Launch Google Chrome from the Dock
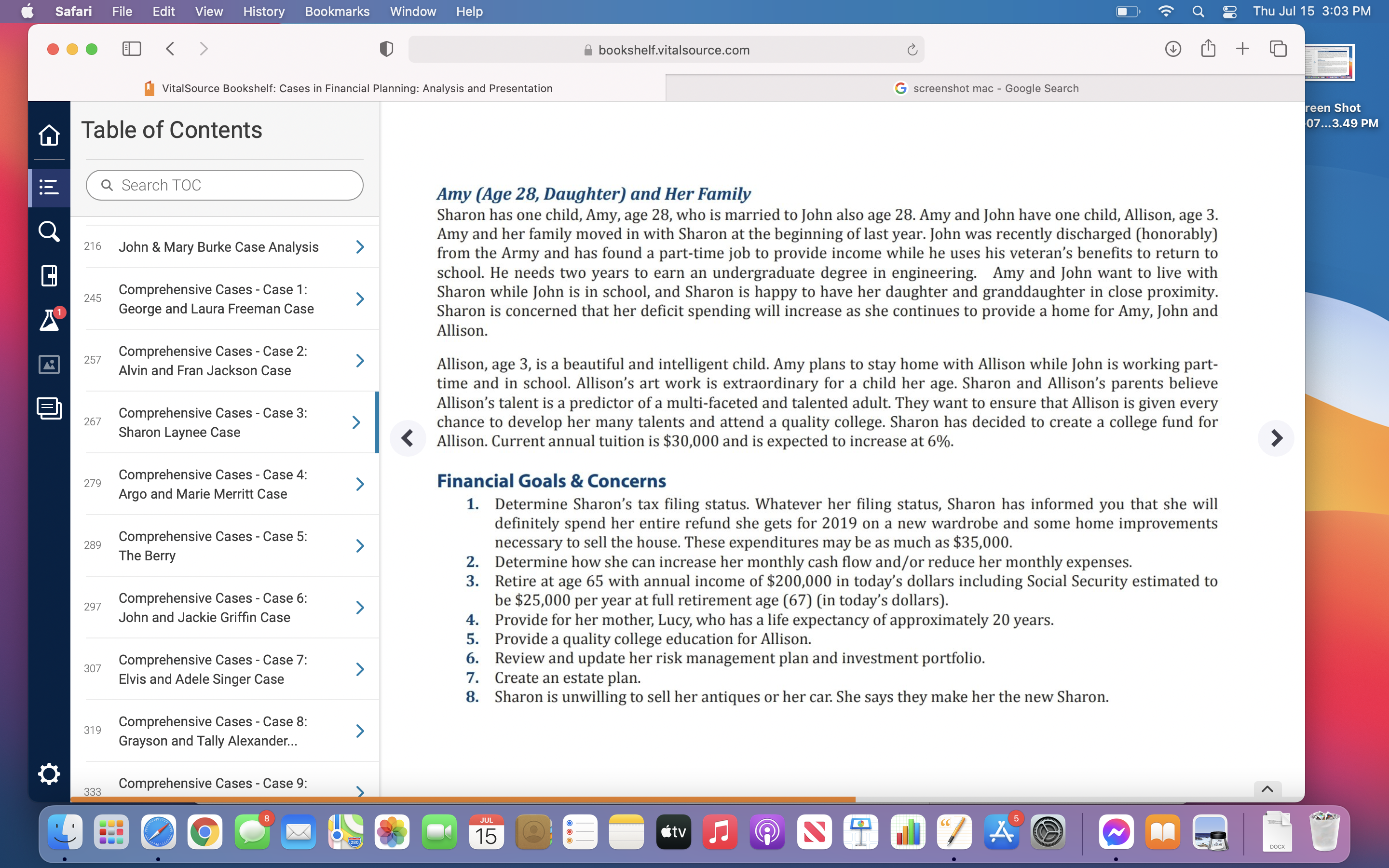The height and width of the screenshot is (868, 1389). [205, 832]
